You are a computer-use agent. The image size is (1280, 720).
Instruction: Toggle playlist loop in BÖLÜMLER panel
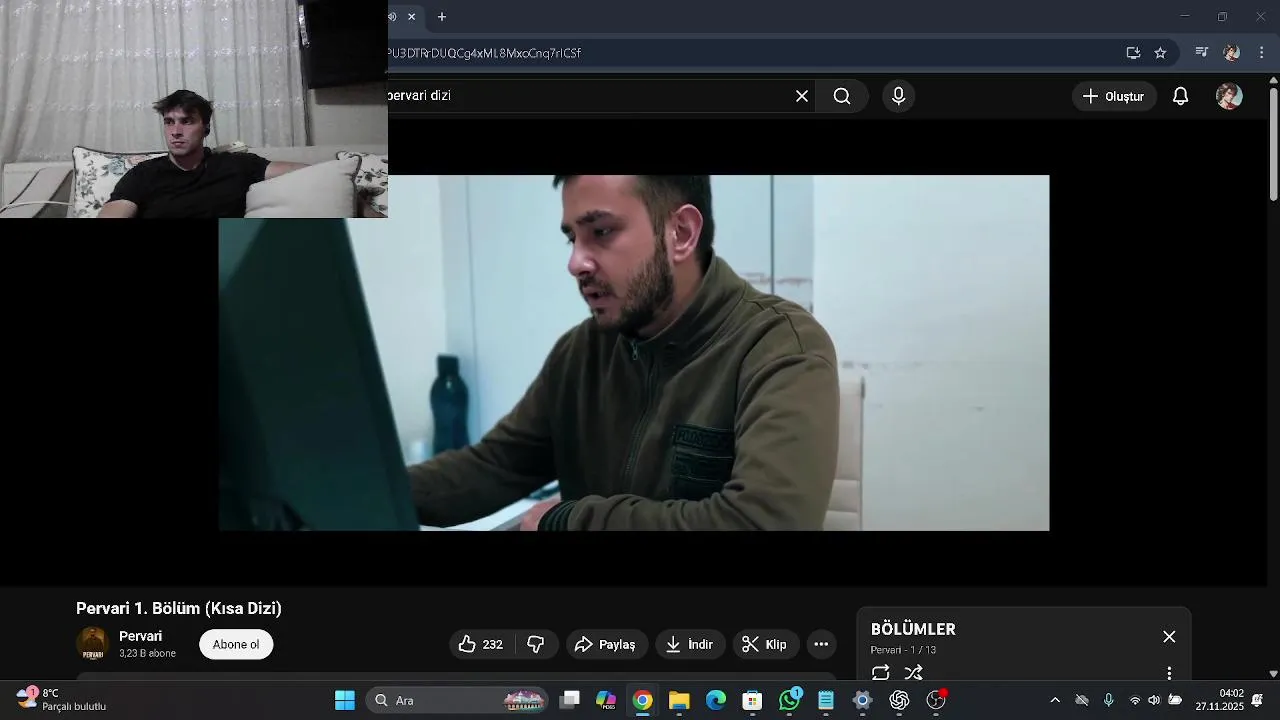pyautogui.click(x=881, y=673)
